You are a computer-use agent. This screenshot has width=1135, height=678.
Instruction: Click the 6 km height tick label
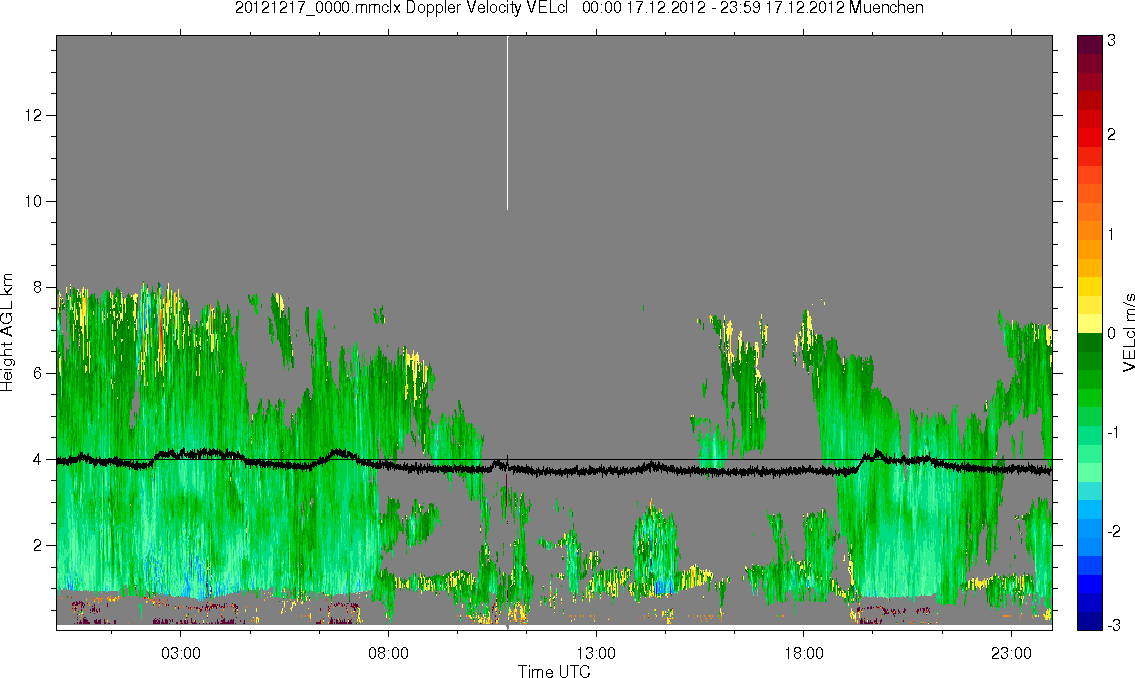click(x=38, y=373)
